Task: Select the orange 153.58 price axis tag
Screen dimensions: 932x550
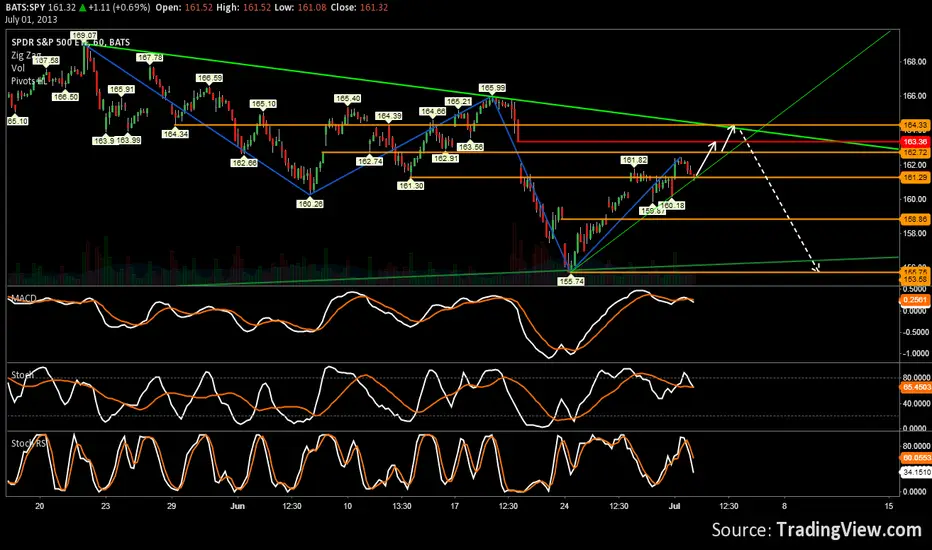Action: [x=915, y=279]
